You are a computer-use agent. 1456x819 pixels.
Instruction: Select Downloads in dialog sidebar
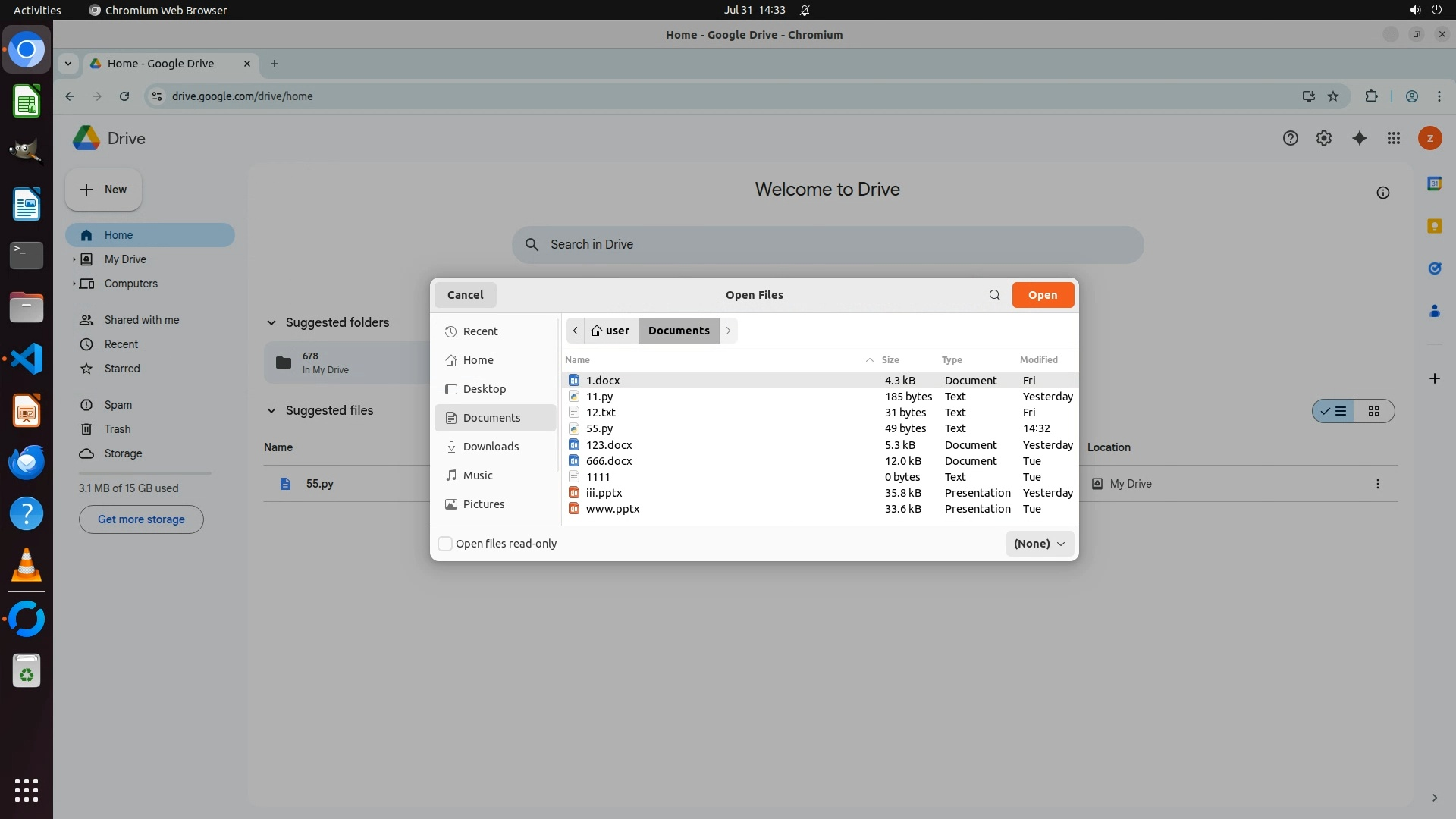tap(491, 447)
